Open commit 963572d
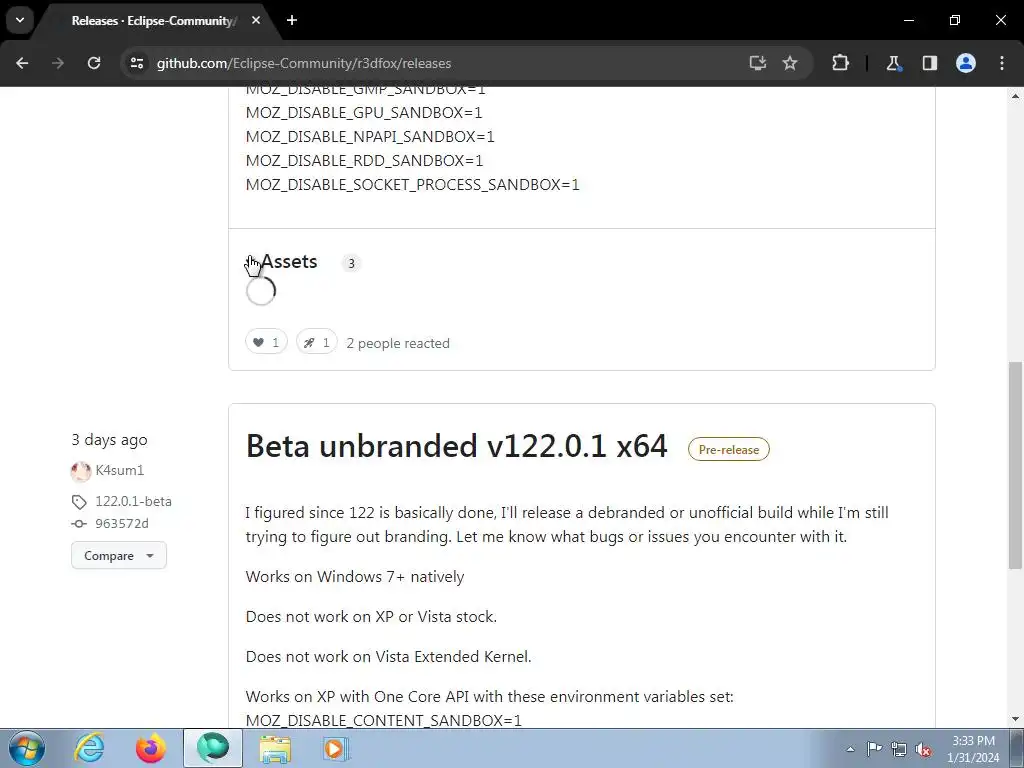The height and width of the screenshot is (768, 1024). coord(121,524)
